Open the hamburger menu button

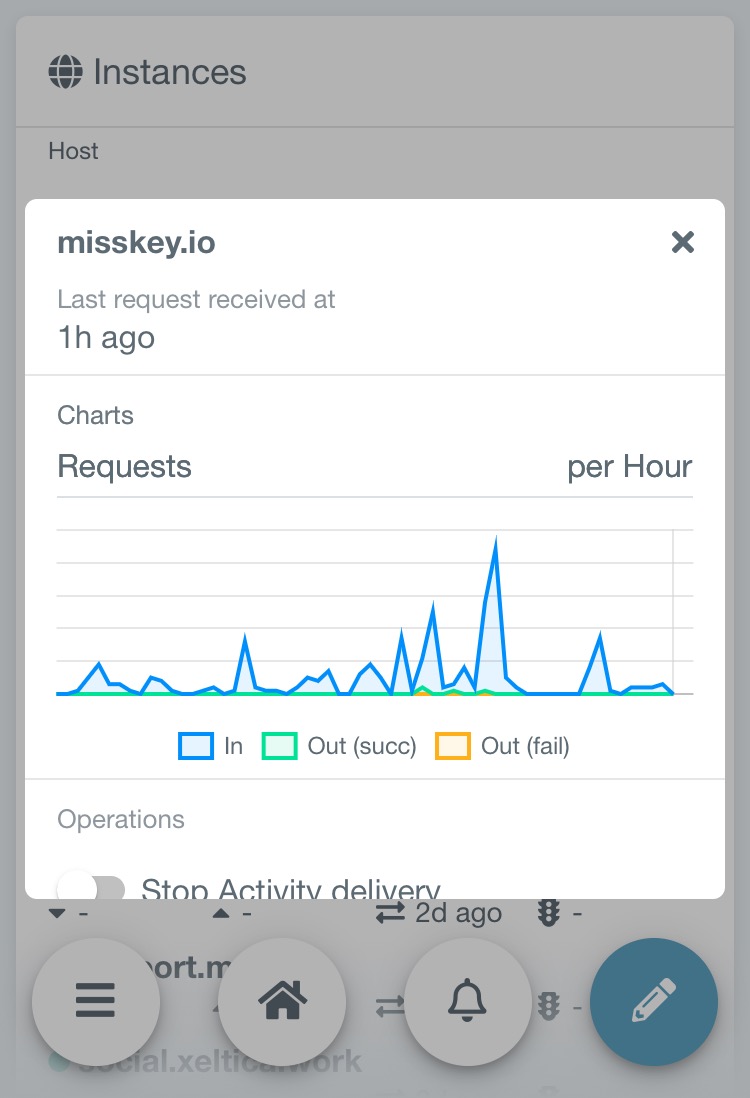[96, 1001]
